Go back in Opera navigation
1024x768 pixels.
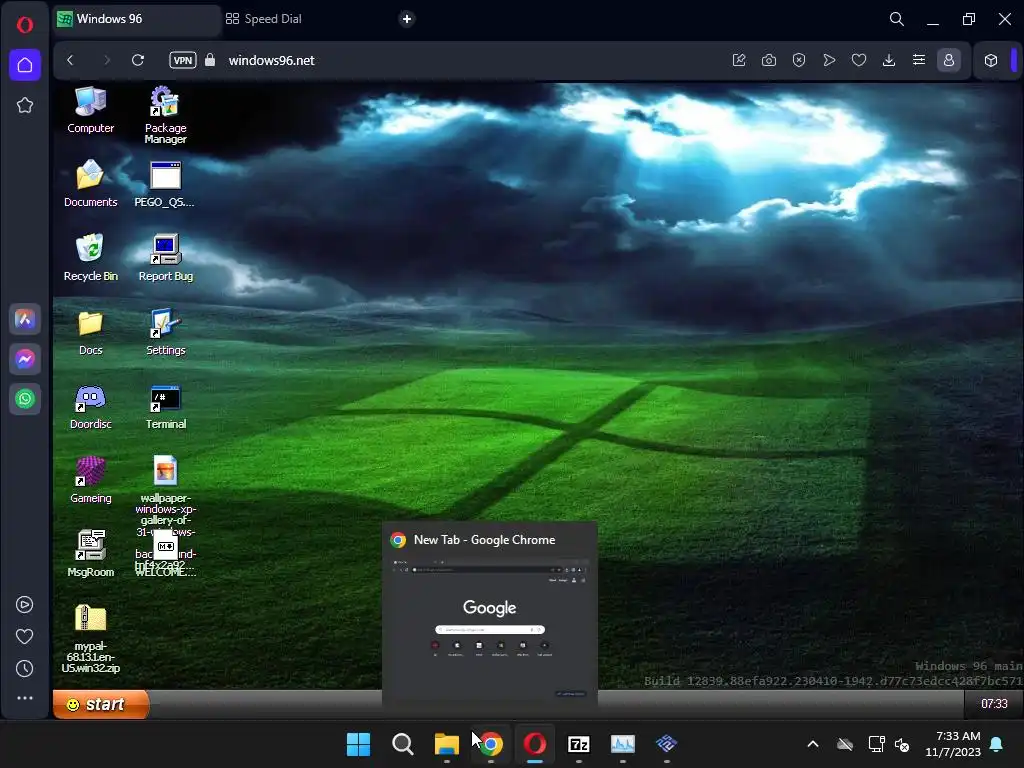coord(71,60)
